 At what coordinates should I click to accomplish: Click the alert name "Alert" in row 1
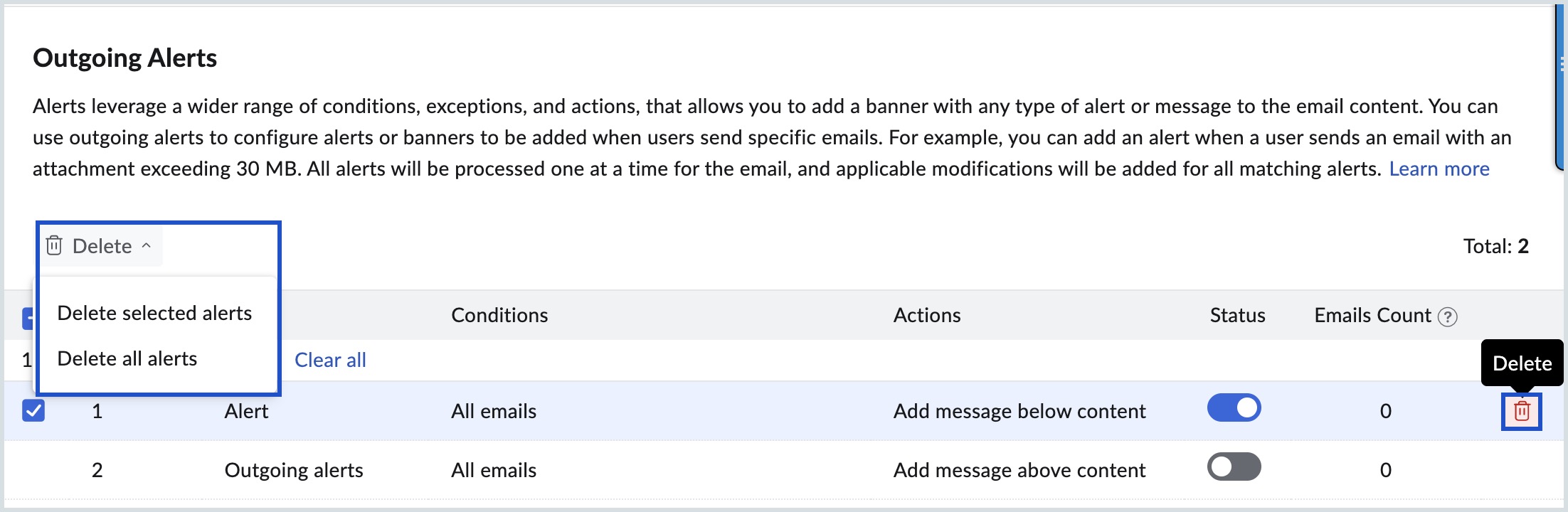246,412
